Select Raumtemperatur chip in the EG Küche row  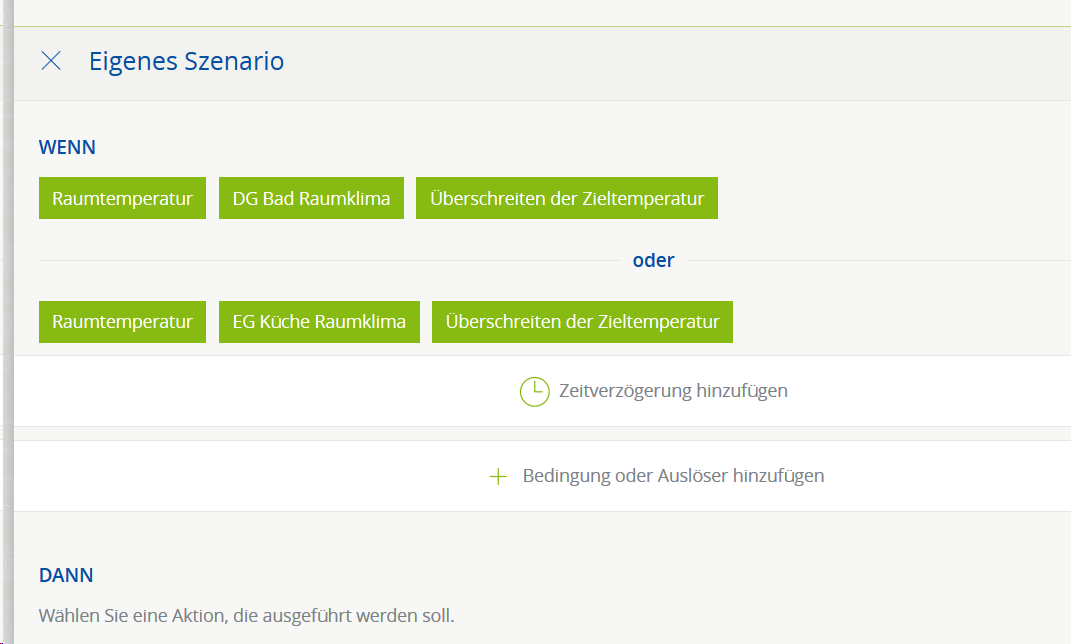[122, 322]
